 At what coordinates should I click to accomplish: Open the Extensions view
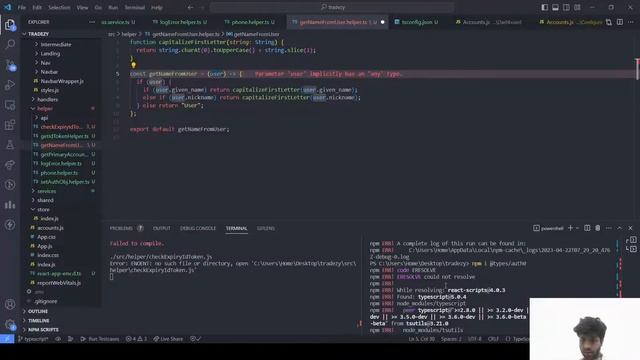pos(10,125)
